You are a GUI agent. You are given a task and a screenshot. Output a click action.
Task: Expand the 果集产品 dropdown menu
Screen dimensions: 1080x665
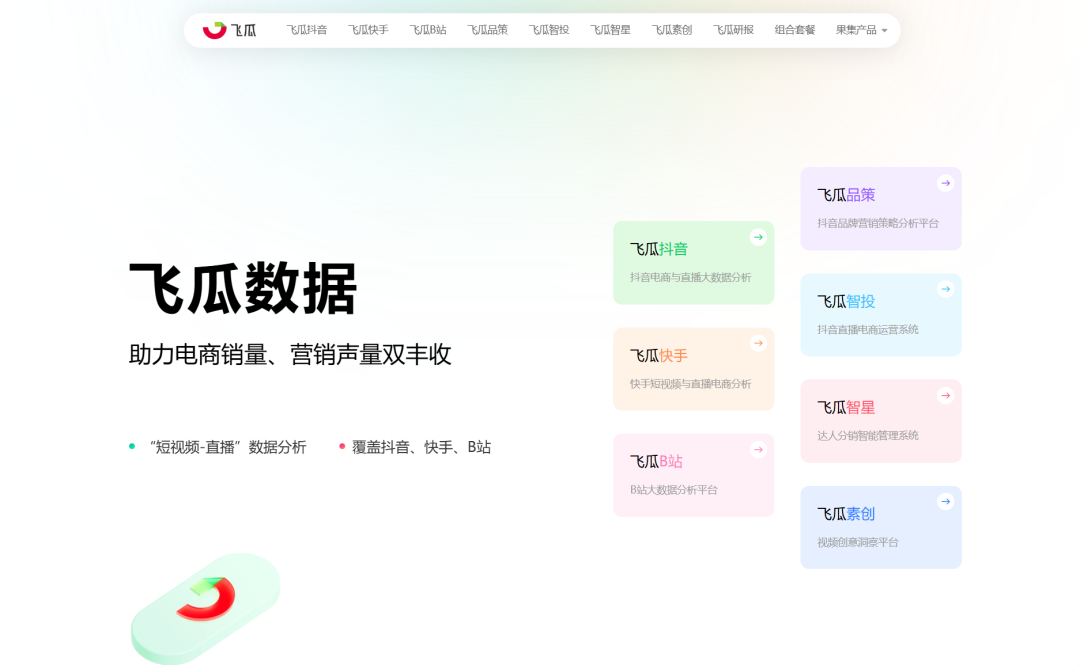click(x=861, y=30)
